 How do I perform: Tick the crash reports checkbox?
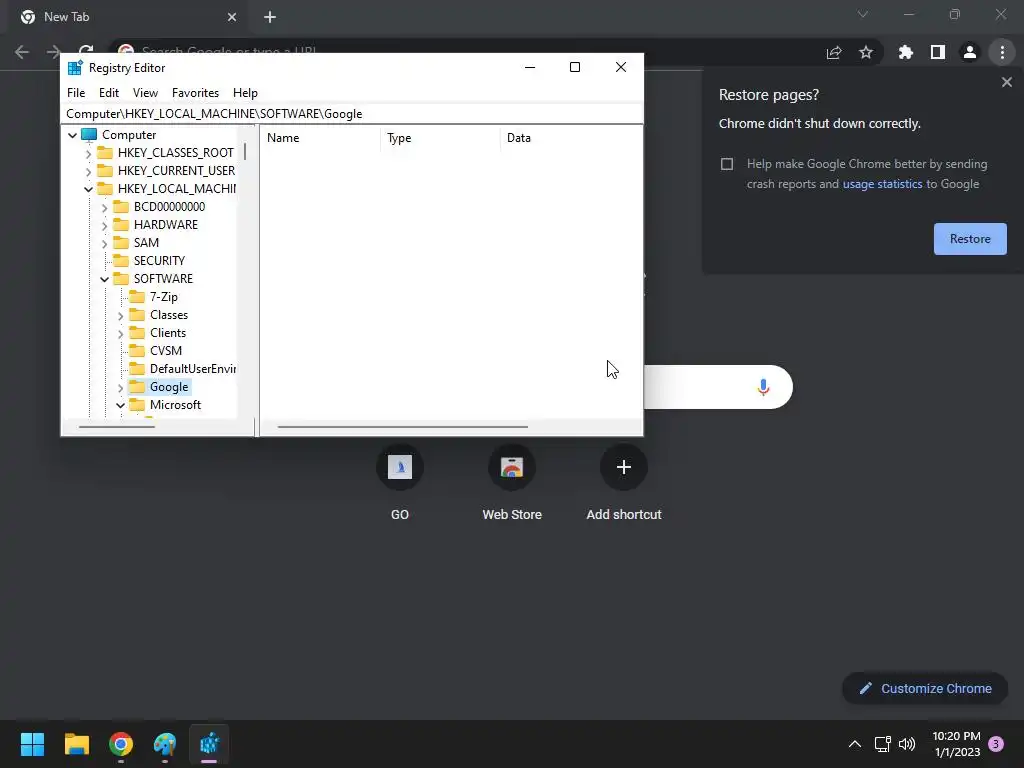[727, 164]
